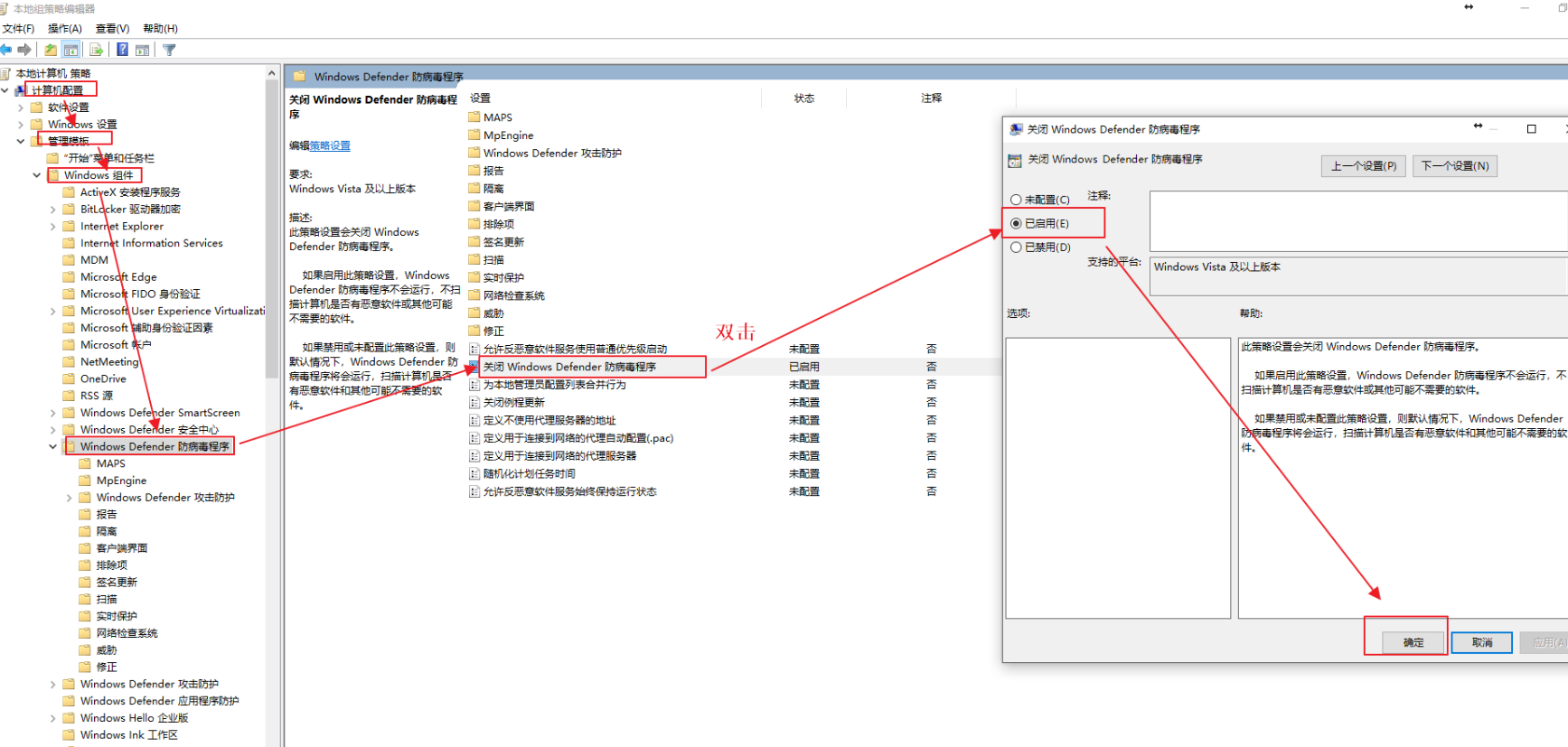The width and height of the screenshot is (1568, 747).
Task: Select 定义用于连接到网络的代理自动配置(.pac) setting
Action: [x=578, y=438]
